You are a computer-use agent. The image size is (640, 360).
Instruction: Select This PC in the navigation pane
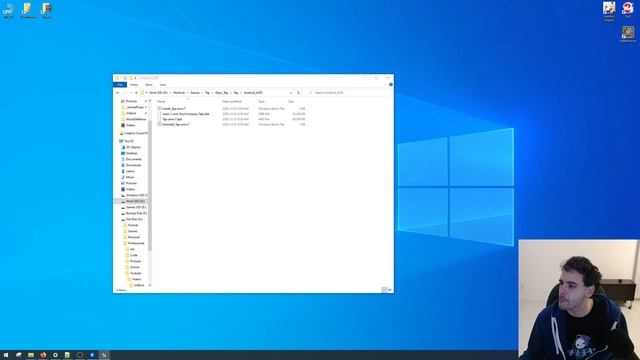(127, 141)
